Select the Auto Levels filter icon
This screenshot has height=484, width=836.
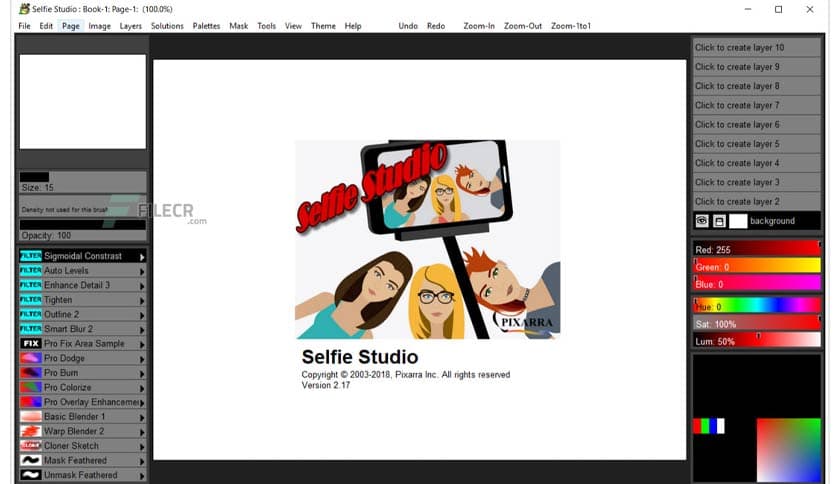point(30,271)
